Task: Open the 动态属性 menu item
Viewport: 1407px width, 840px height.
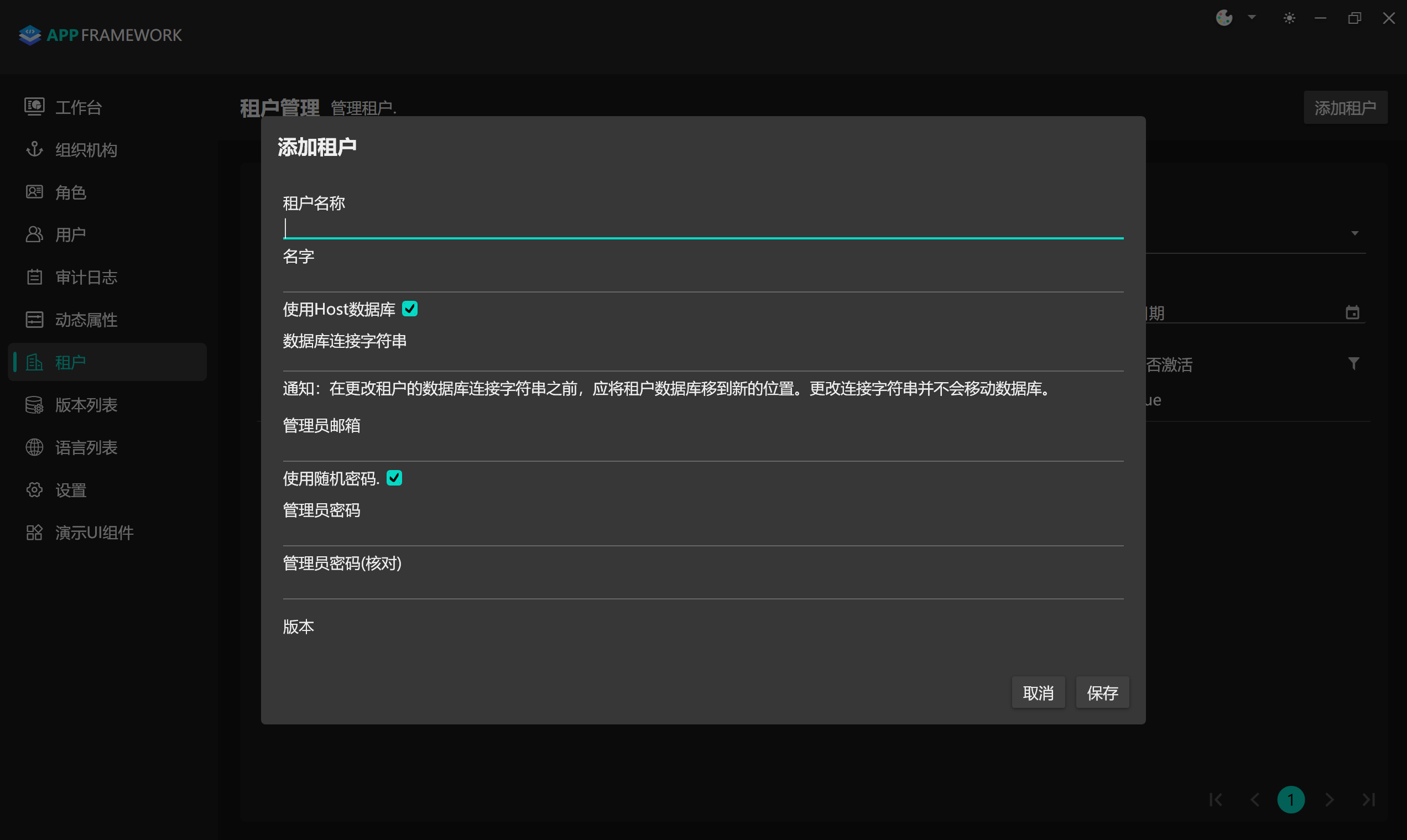Action: [86, 320]
